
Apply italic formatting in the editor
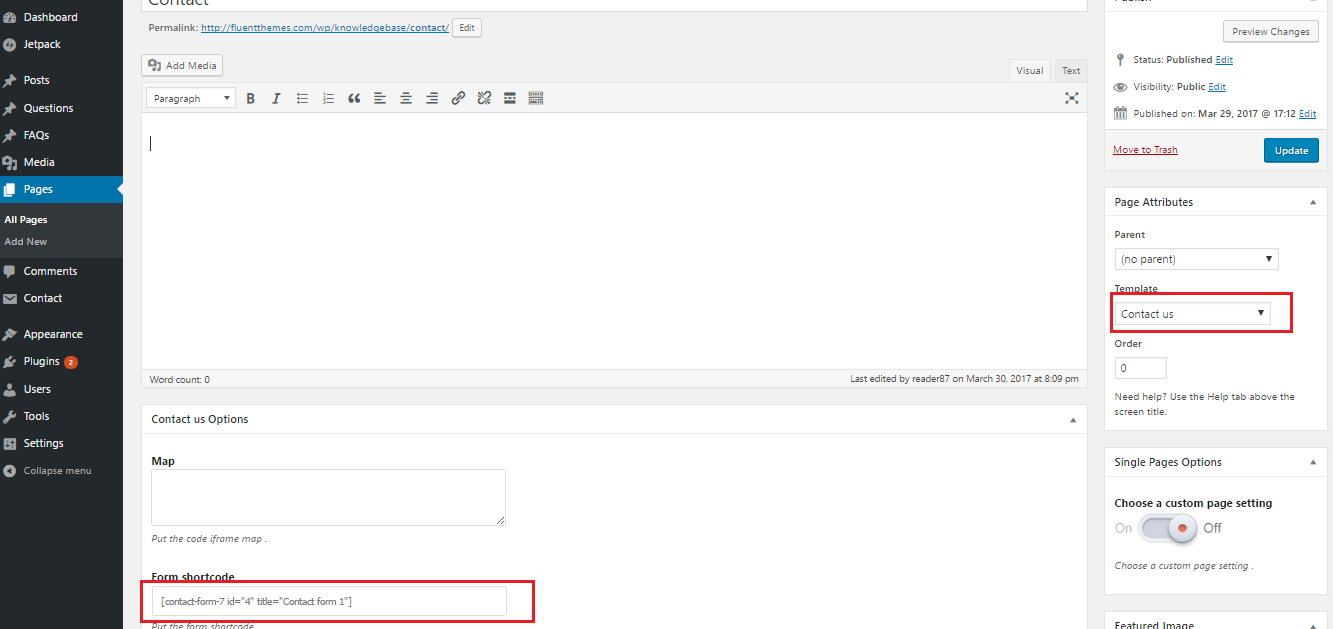tap(276, 98)
